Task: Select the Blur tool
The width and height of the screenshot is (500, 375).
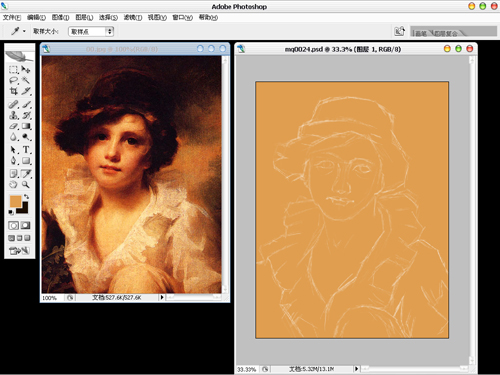Action: tap(13, 137)
